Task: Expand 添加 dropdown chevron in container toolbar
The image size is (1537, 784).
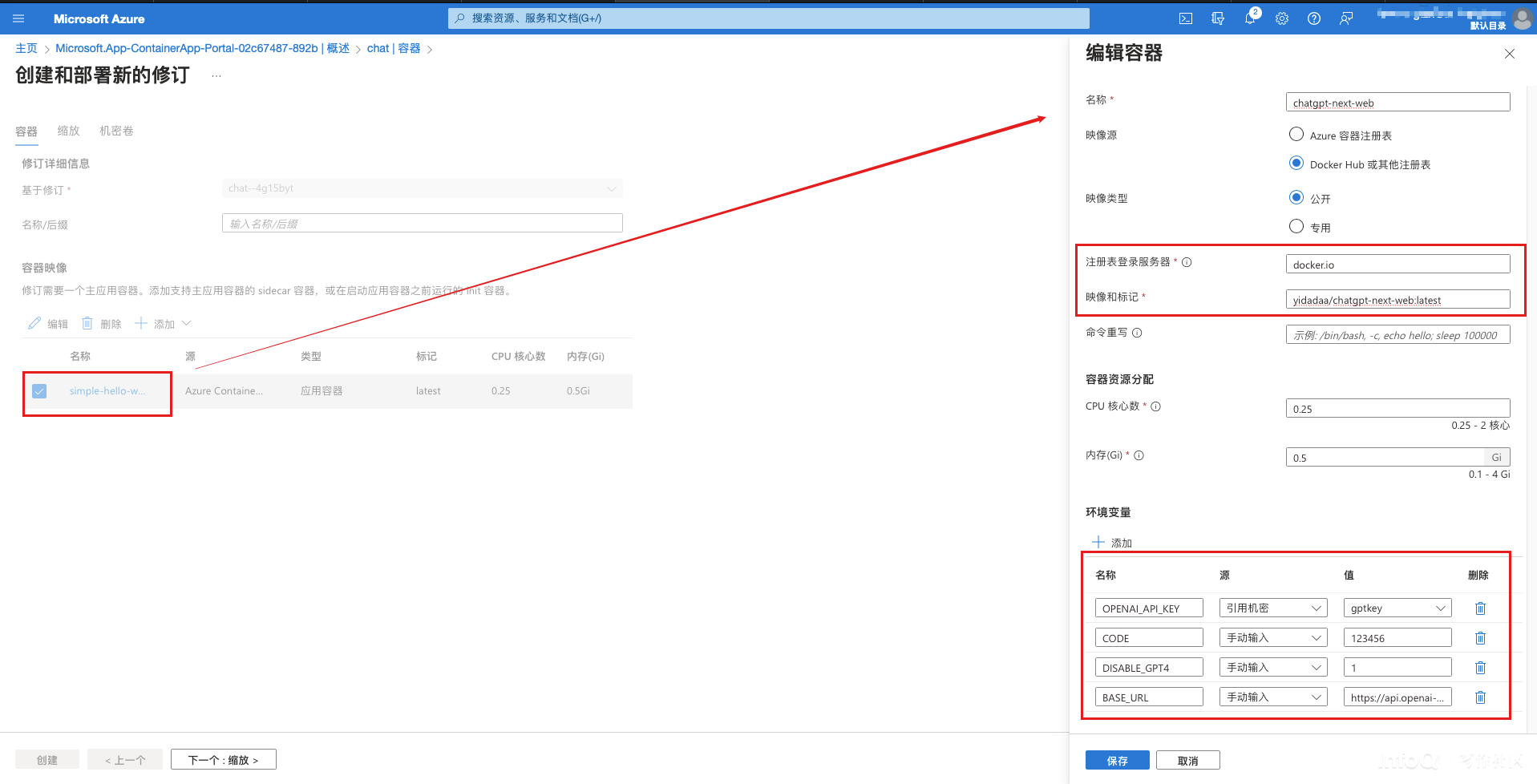Action: pos(187,323)
